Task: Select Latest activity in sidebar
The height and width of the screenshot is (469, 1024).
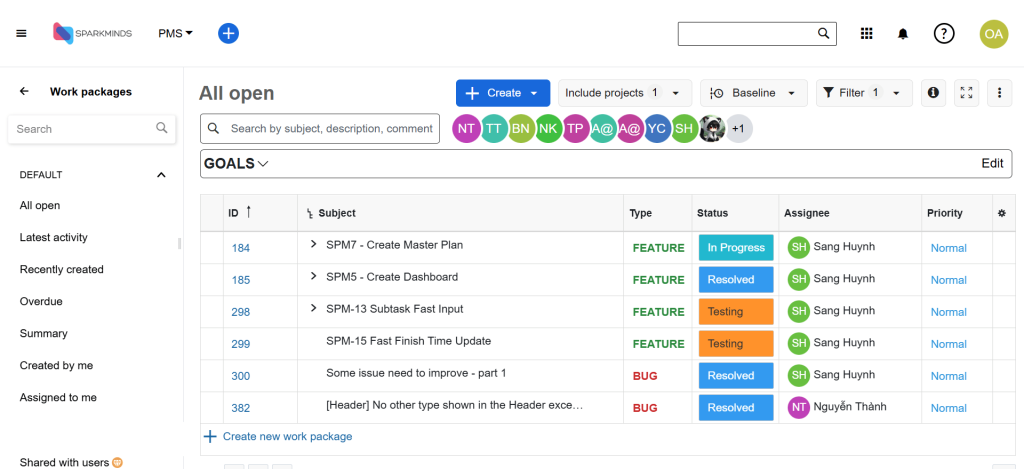Action: coord(54,237)
